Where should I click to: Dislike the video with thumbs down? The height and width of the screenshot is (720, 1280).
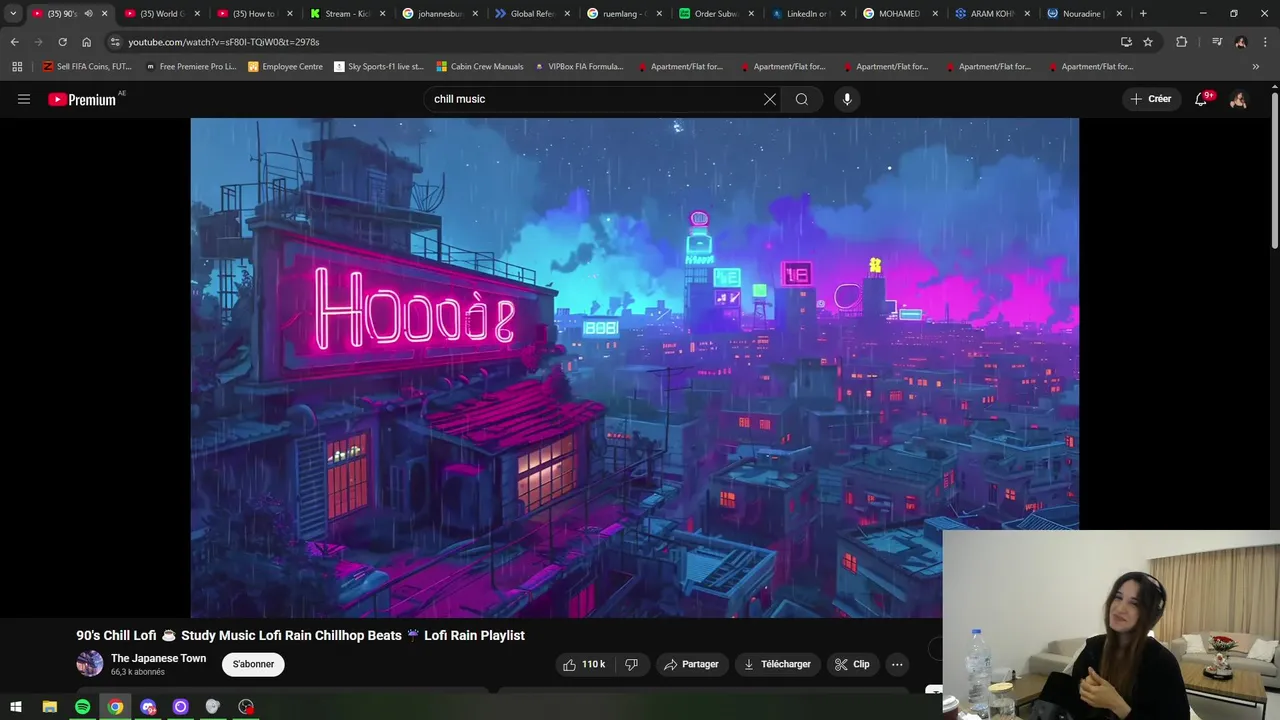tap(631, 664)
